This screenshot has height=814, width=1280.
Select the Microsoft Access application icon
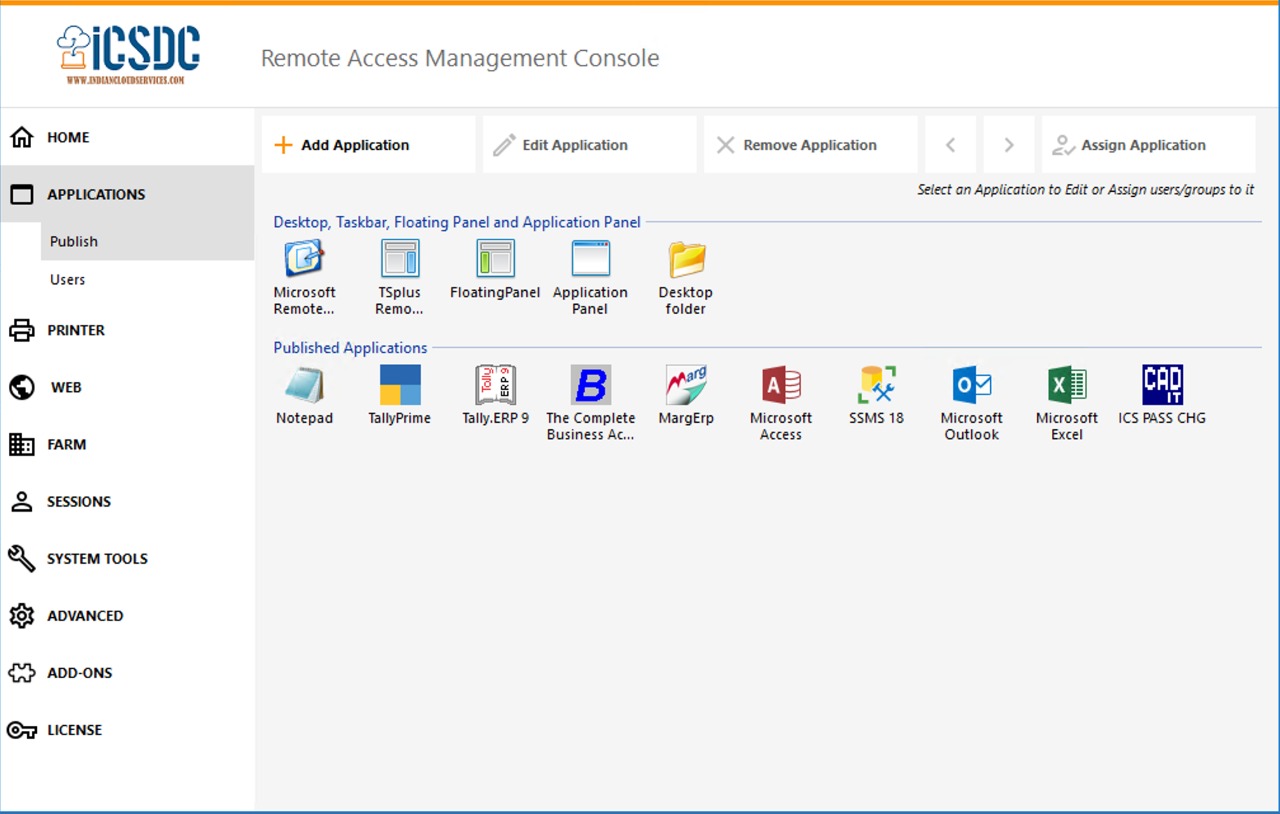pos(781,385)
